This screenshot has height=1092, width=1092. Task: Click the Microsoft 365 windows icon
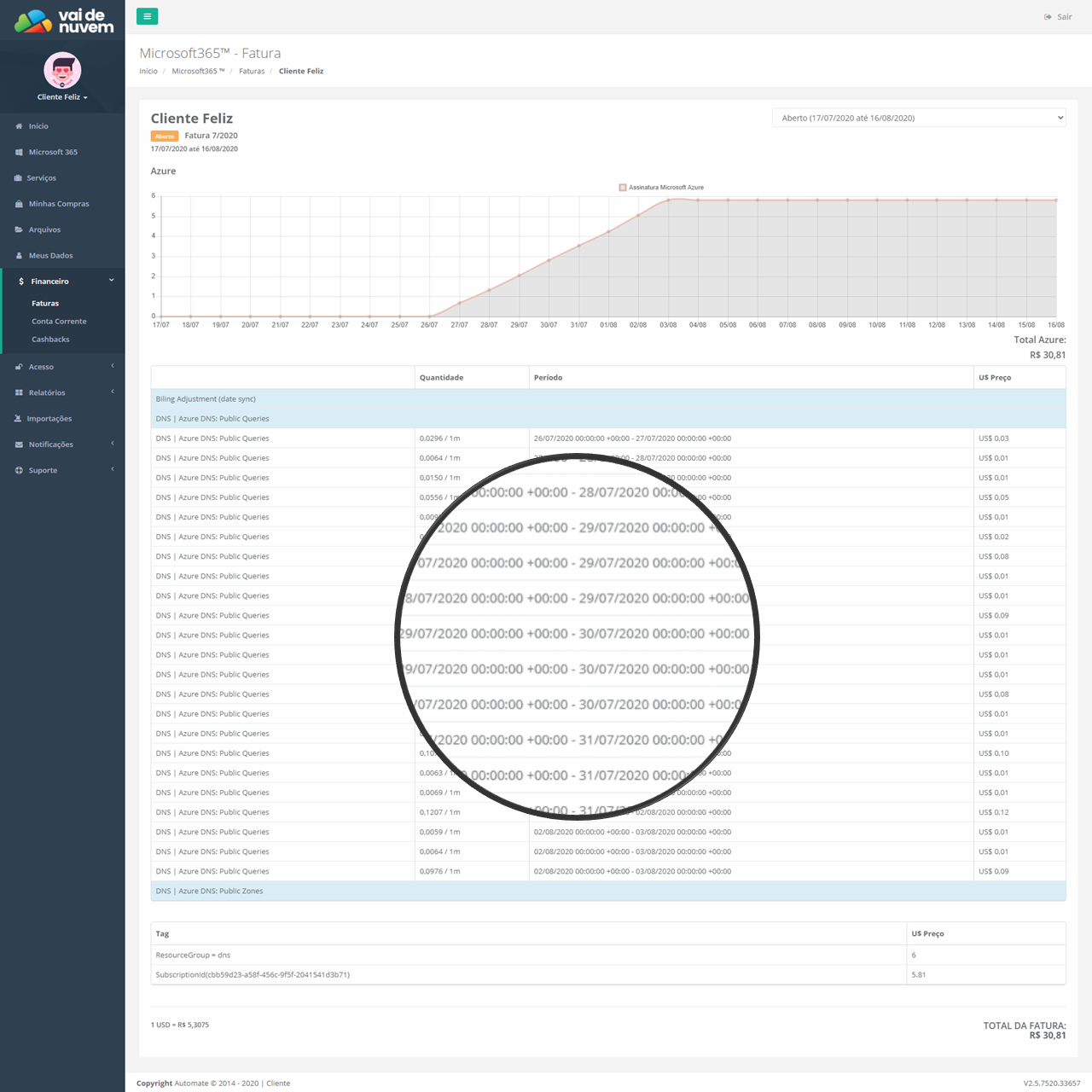pos(19,152)
